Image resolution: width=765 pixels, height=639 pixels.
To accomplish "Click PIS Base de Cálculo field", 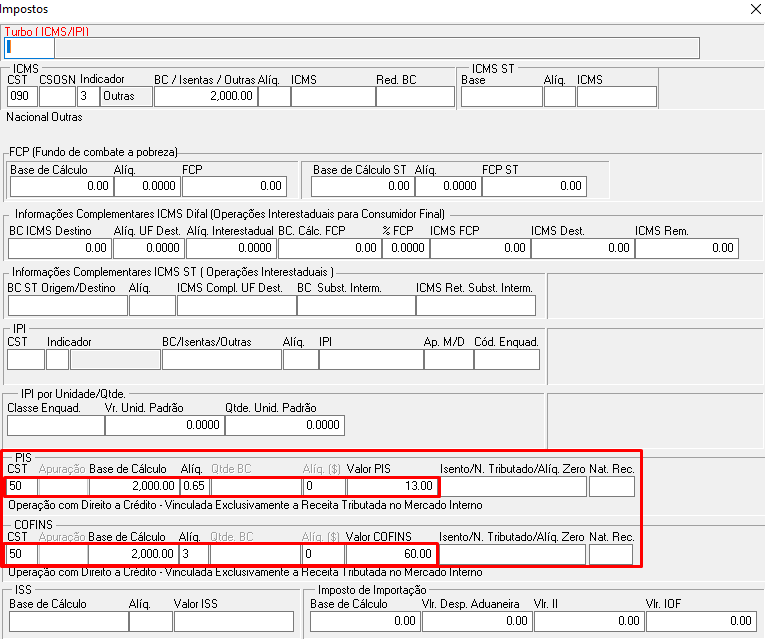I will coord(134,486).
